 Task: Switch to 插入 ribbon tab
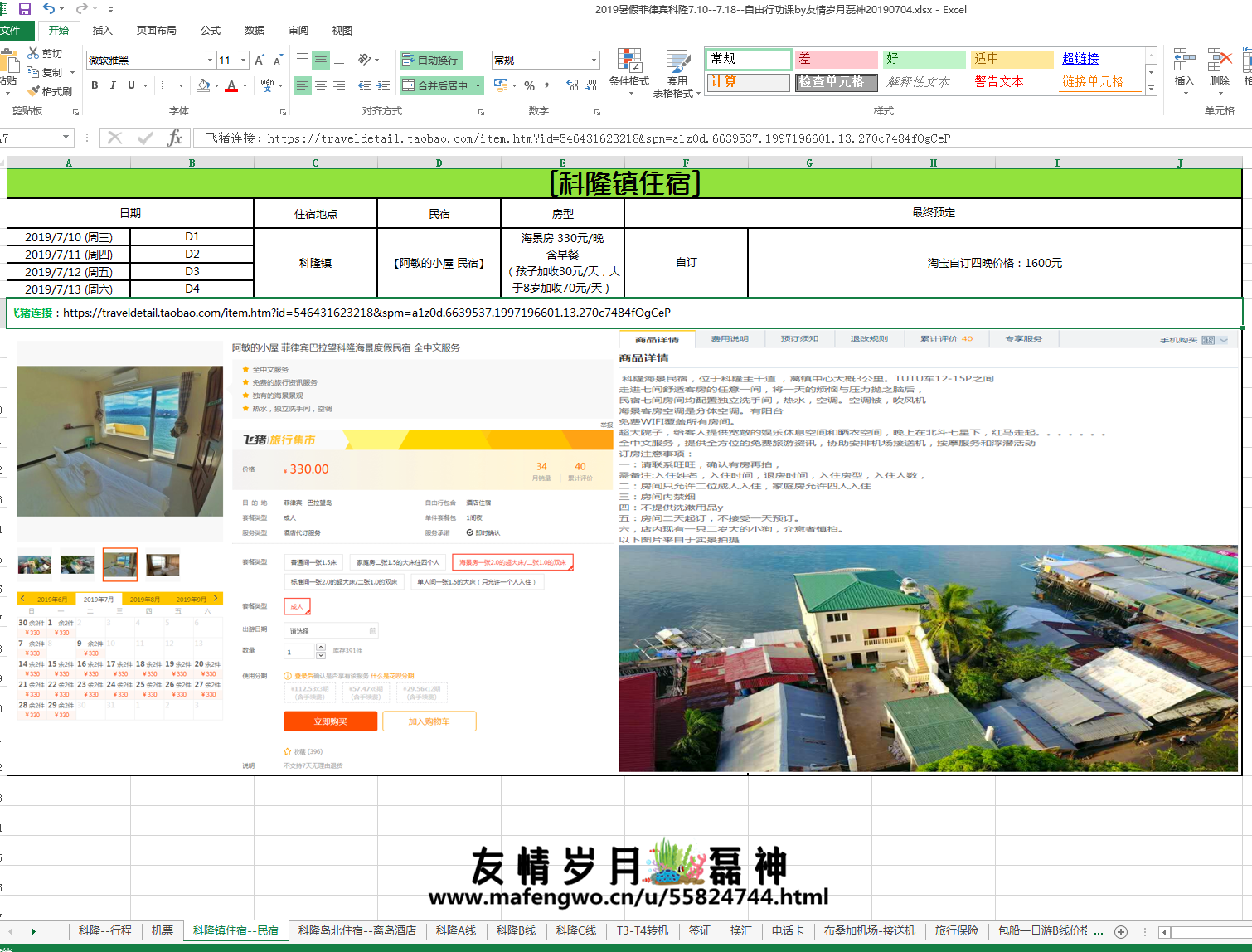103,30
